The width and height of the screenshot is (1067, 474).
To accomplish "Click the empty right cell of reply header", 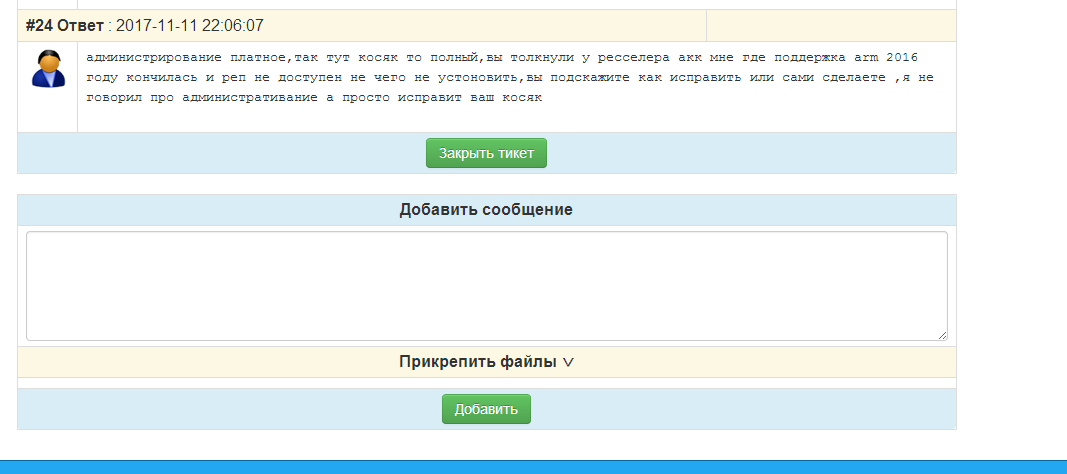I will coord(830,25).
